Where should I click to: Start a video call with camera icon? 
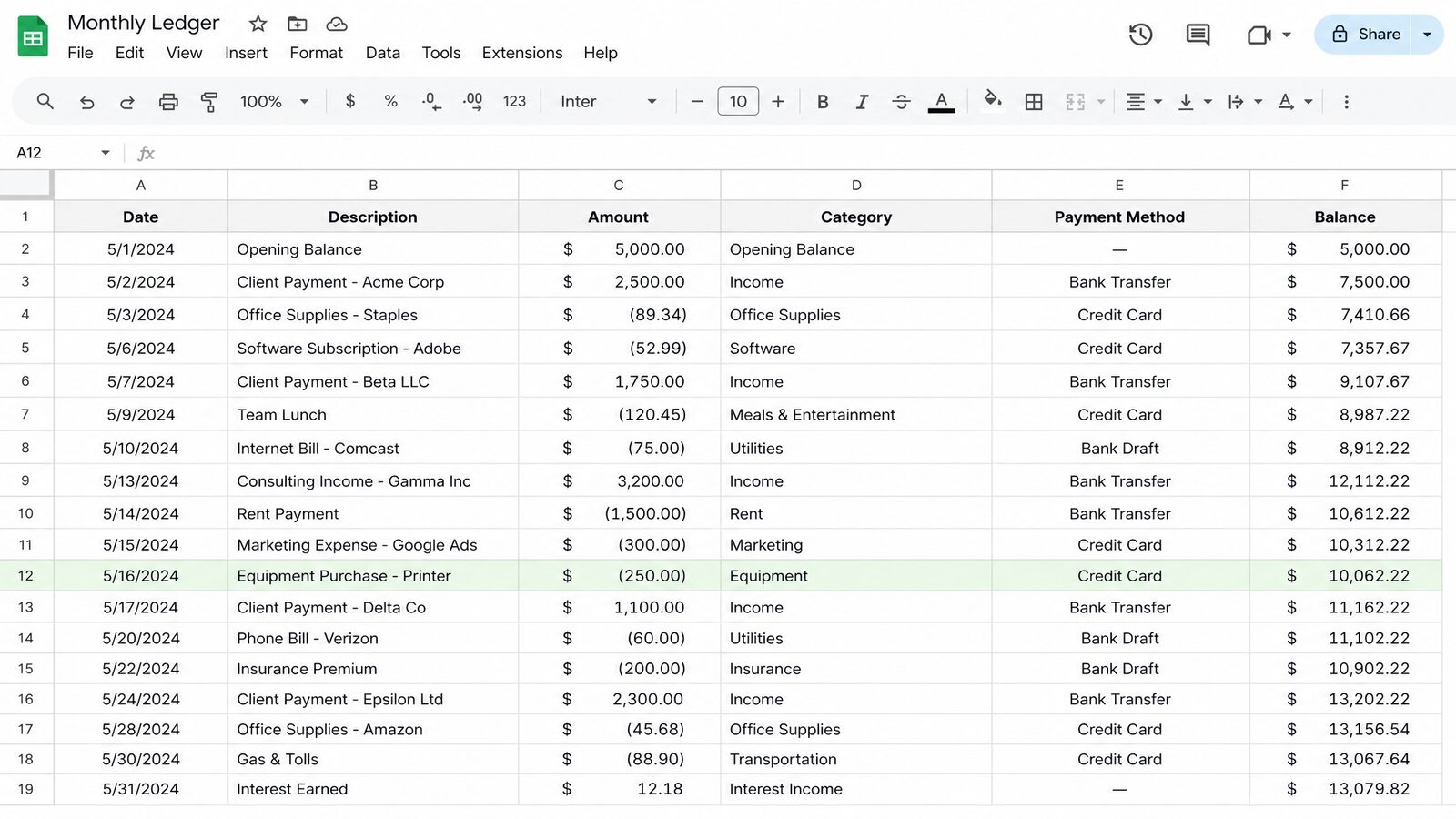[x=1259, y=35]
